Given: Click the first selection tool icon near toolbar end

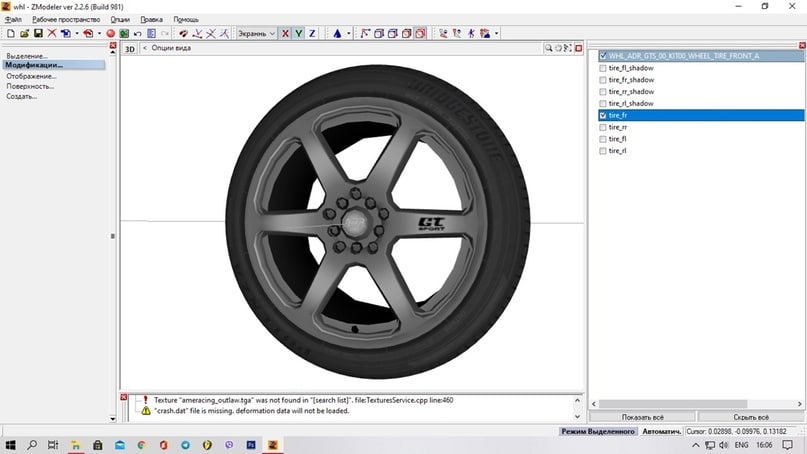Looking at the screenshot, I should pyautogui.click(x=443, y=33).
